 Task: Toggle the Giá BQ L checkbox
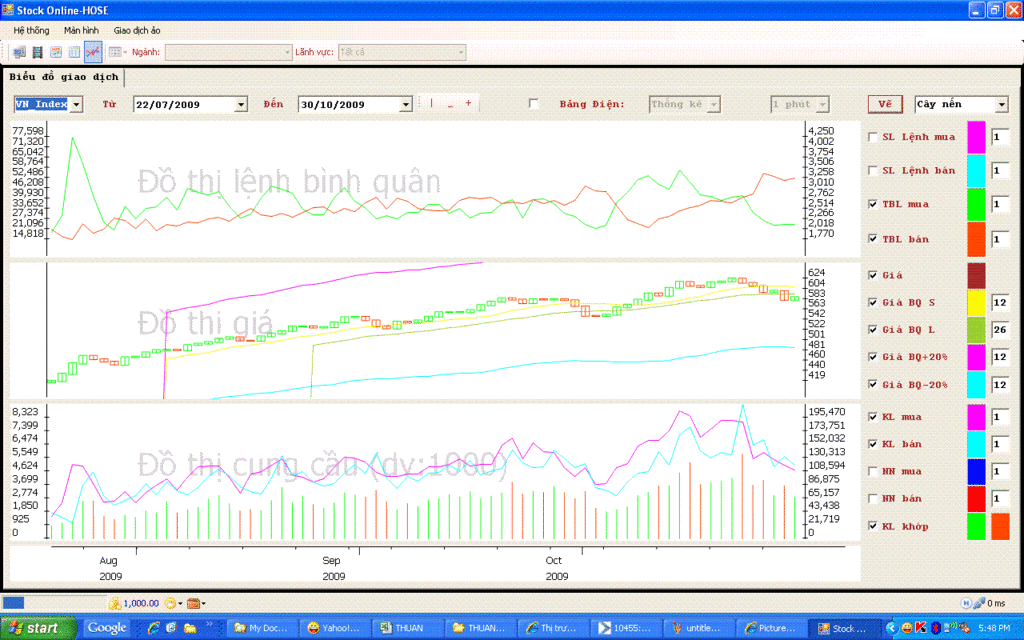(872, 330)
